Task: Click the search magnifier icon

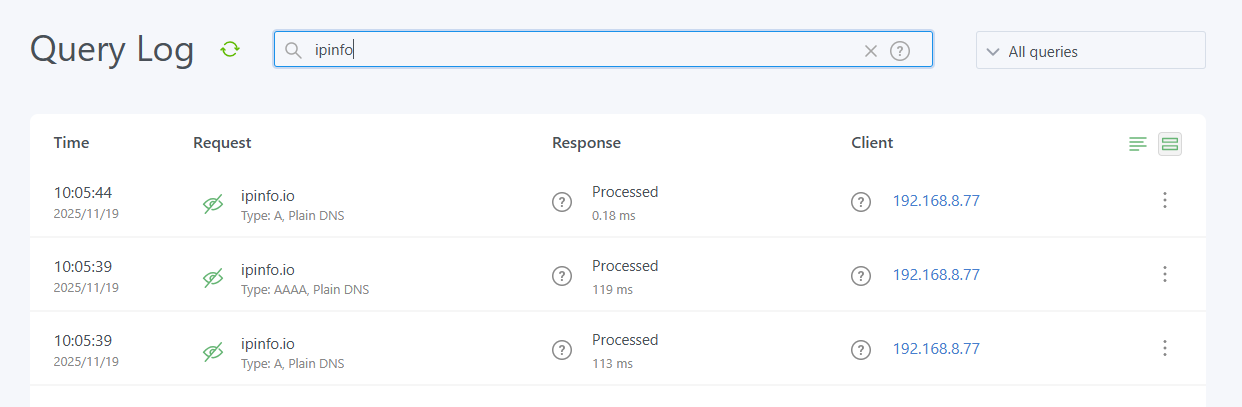Action: click(x=293, y=50)
